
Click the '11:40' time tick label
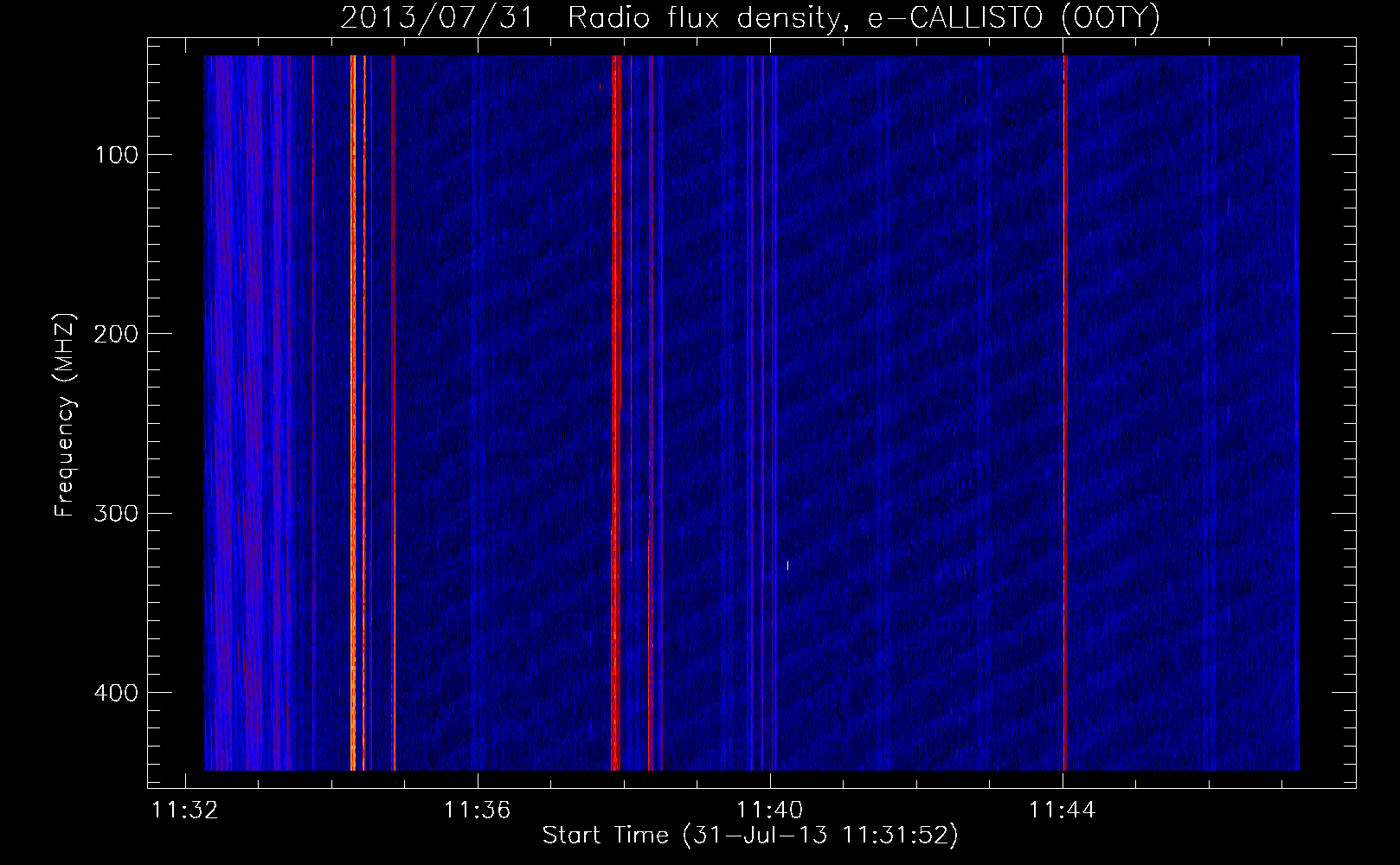(x=769, y=810)
